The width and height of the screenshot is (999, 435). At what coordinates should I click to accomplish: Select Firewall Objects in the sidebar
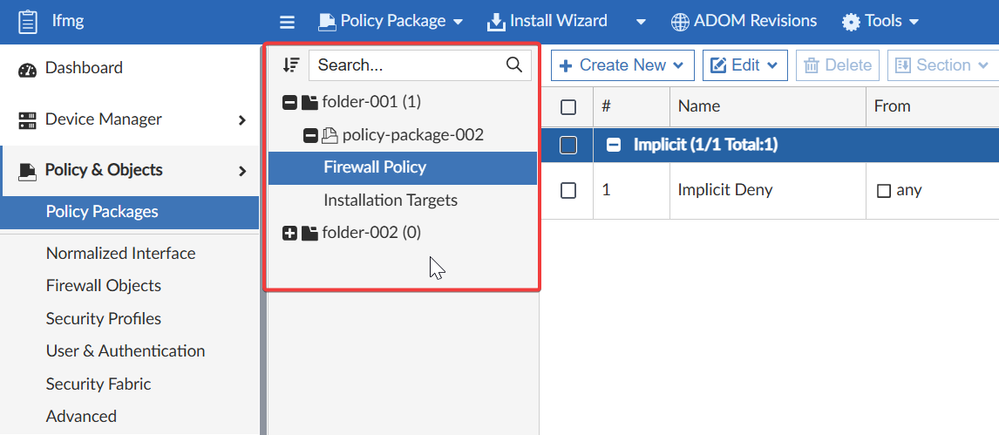coord(103,285)
